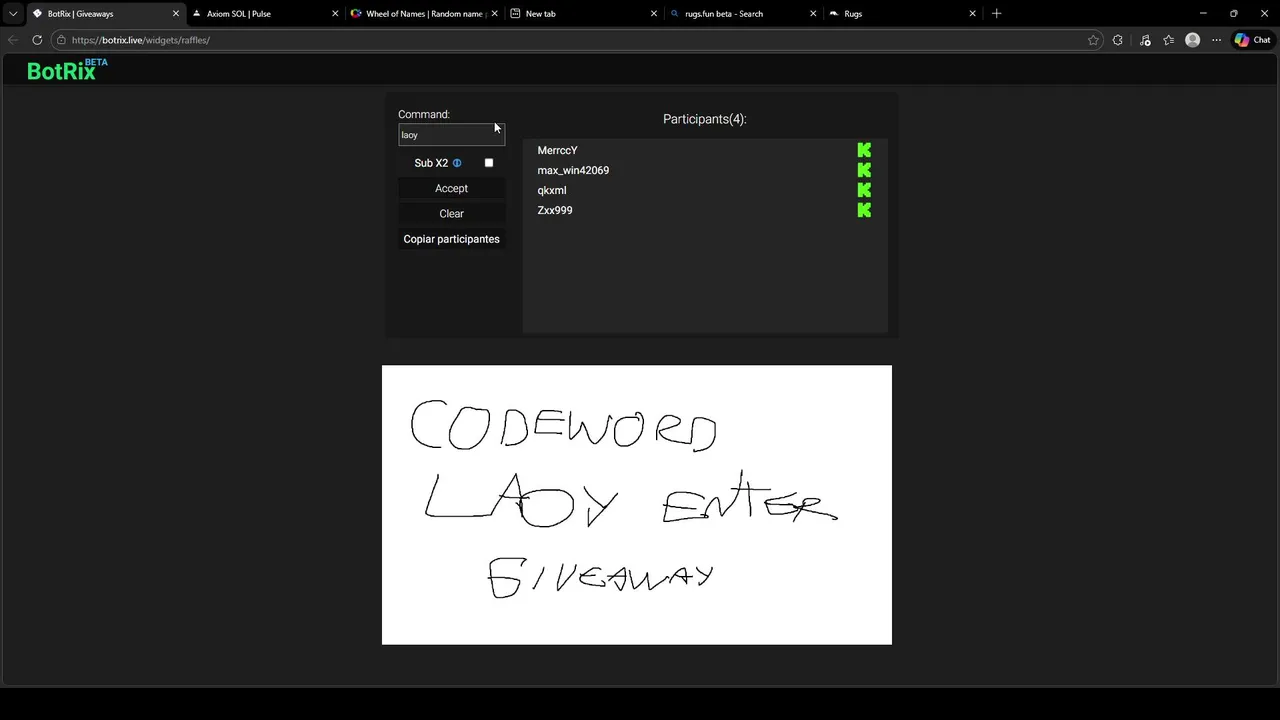Click the Clear button
1280x720 pixels.
[451, 213]
